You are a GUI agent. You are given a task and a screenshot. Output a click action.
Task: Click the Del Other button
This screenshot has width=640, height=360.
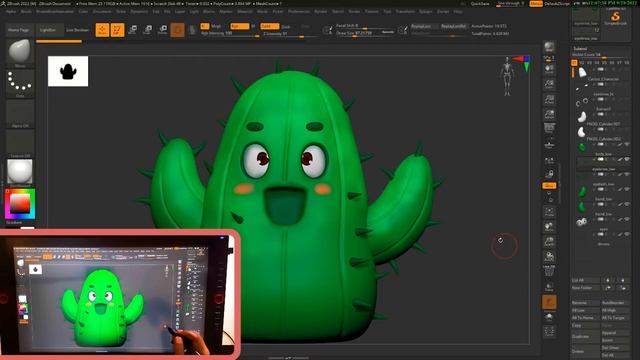615,348
